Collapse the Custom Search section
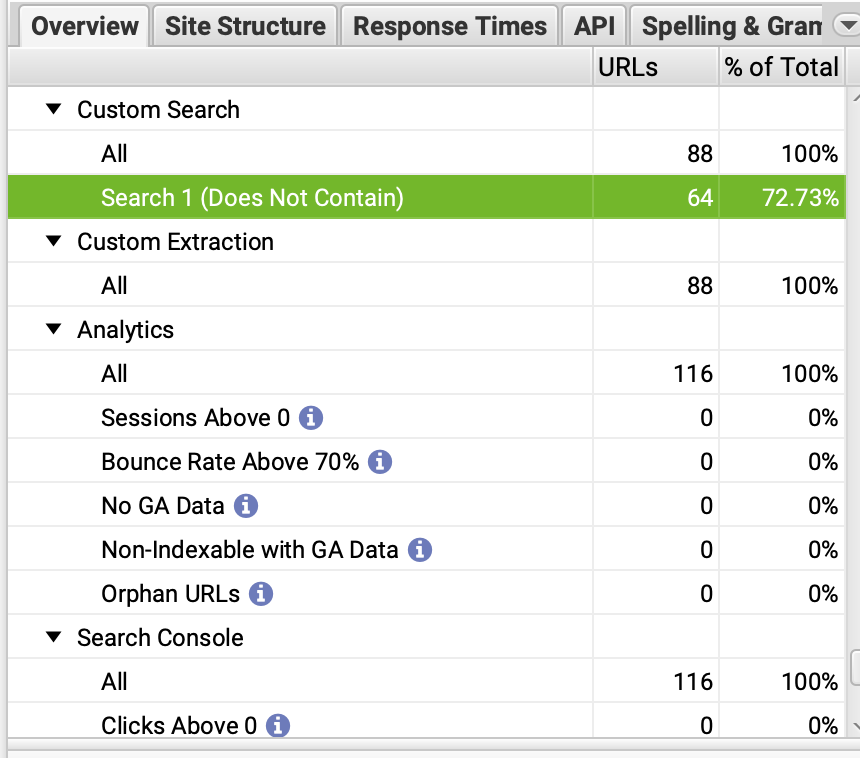860x758 pixels. coord(54,110)
